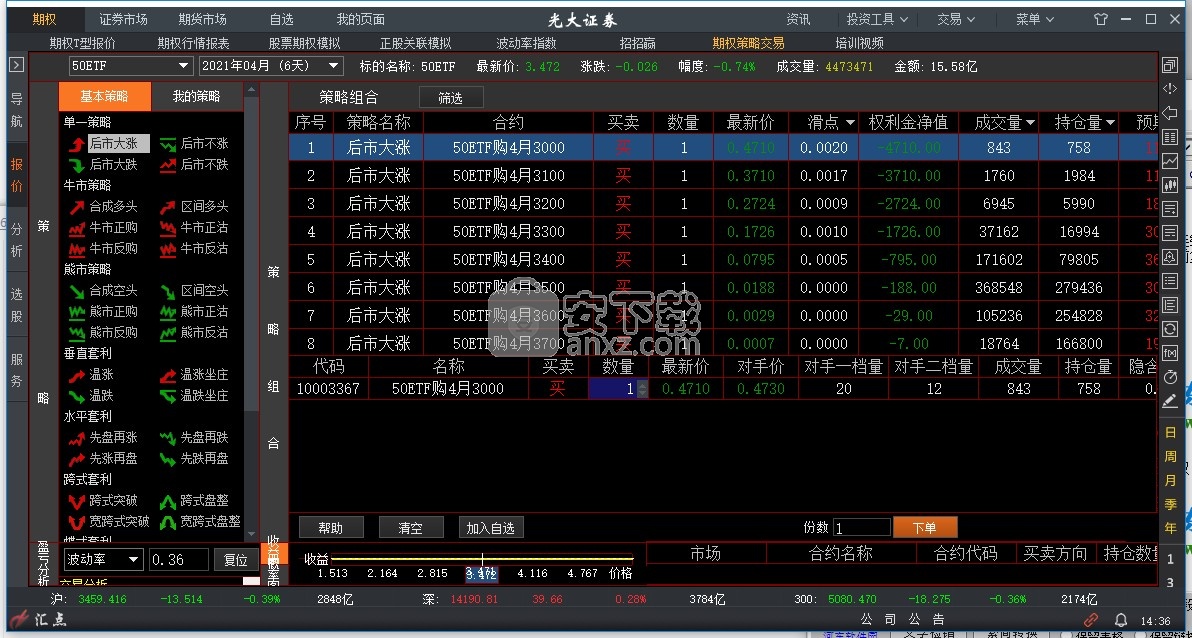Open the 自选 tab
The image size is (1192, 638).
point(281,19)
